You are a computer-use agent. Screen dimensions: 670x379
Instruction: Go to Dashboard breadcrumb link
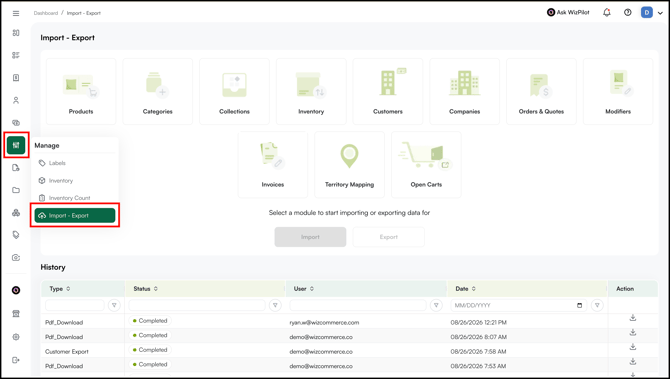click(x=46, y=13)
